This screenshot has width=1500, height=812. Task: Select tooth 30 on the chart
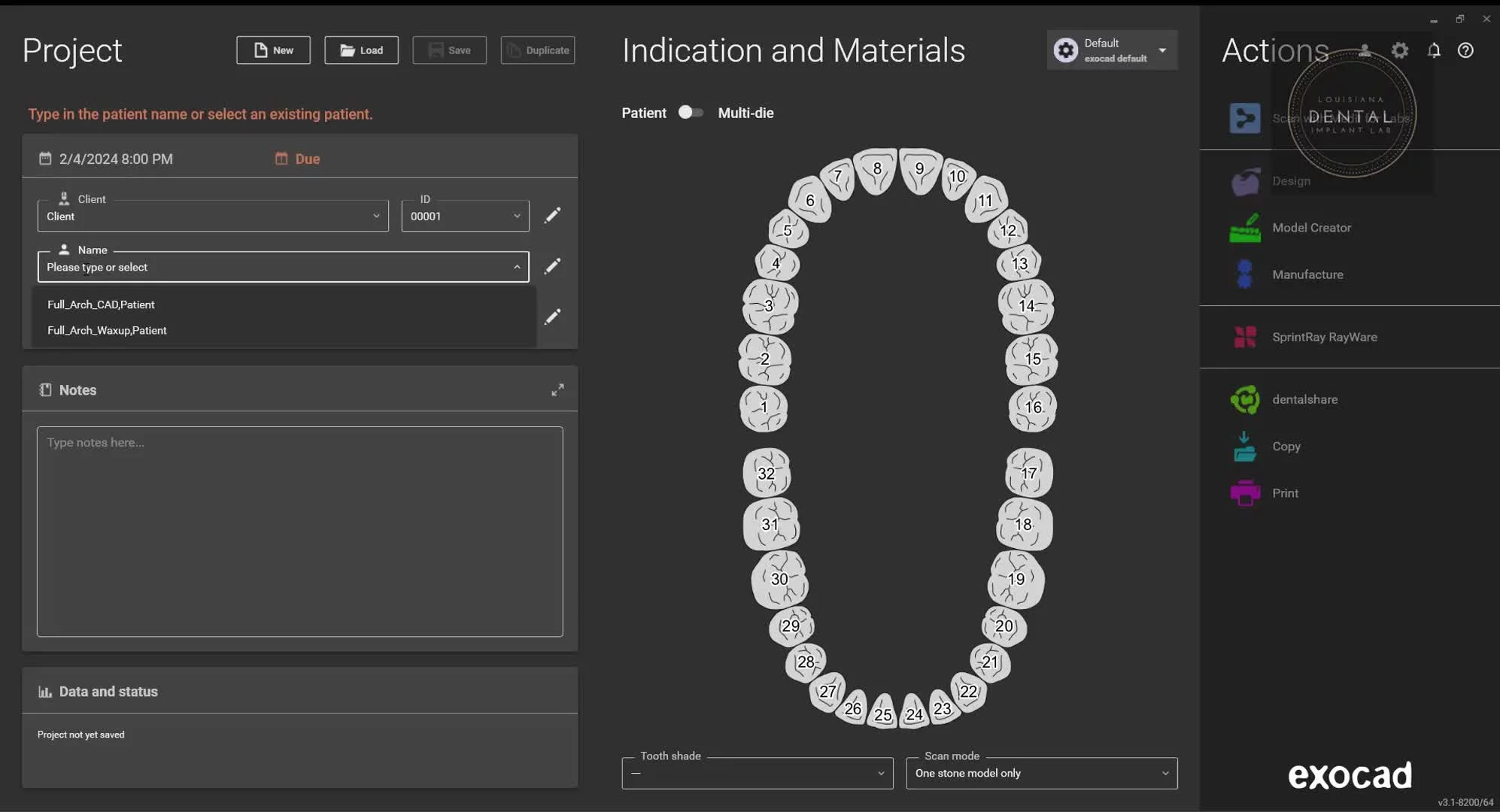[780, 579]
